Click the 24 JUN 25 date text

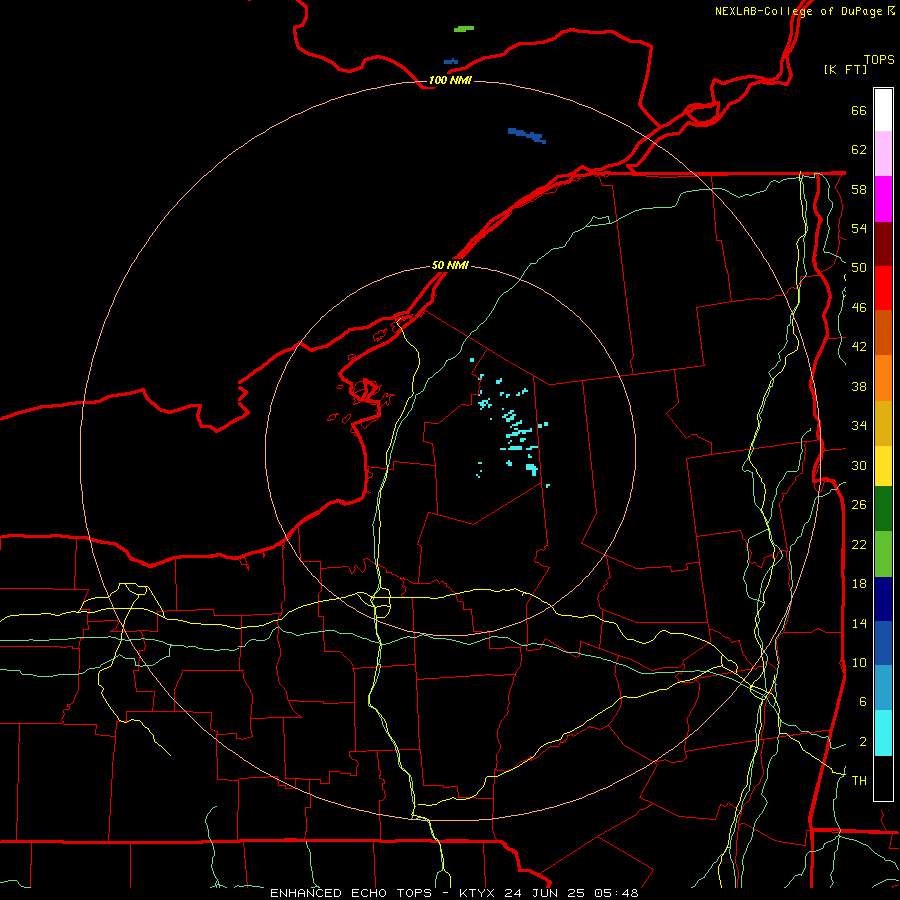(x=544, y=893)
